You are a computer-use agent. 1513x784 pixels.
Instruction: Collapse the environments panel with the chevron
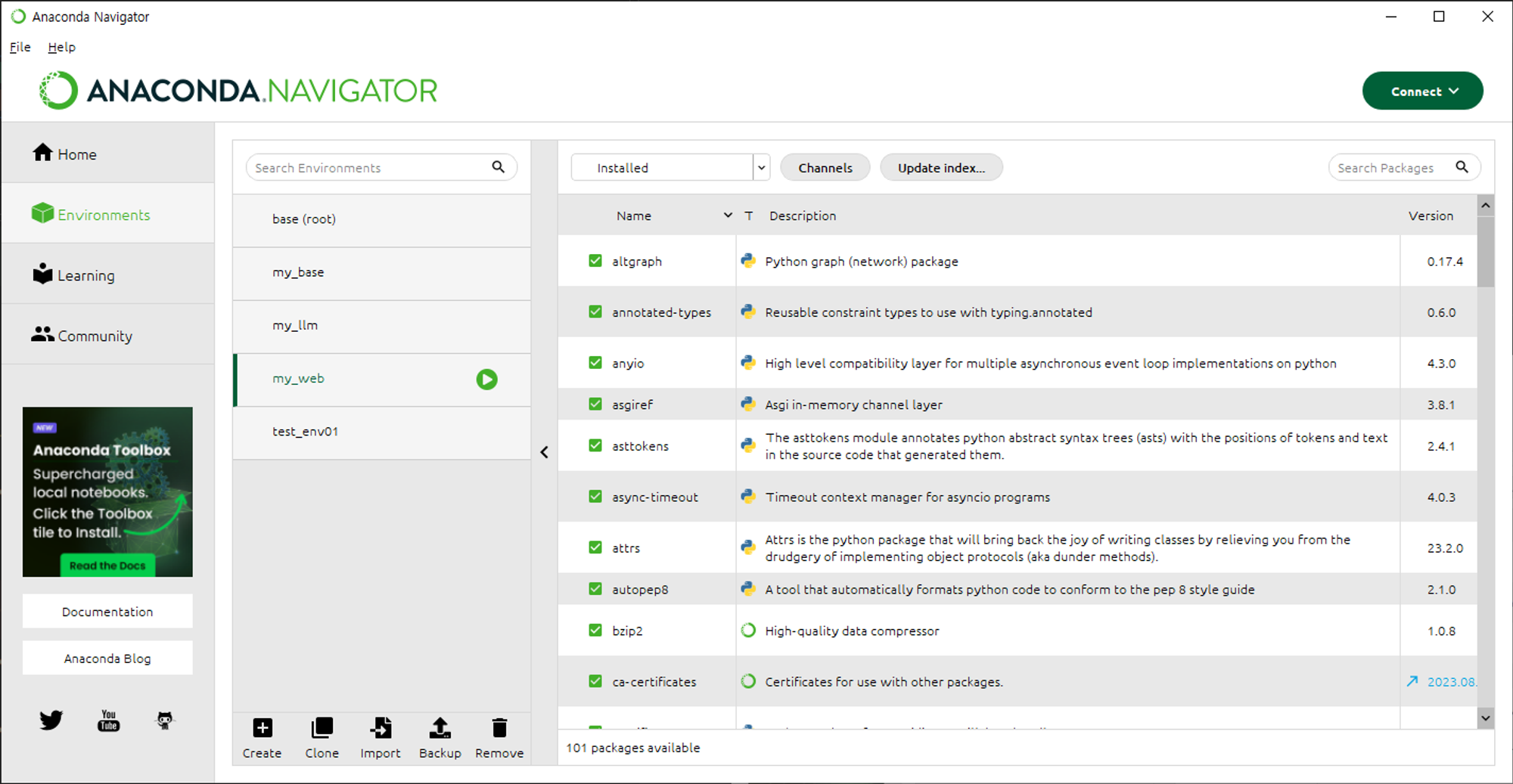point(544,452)
